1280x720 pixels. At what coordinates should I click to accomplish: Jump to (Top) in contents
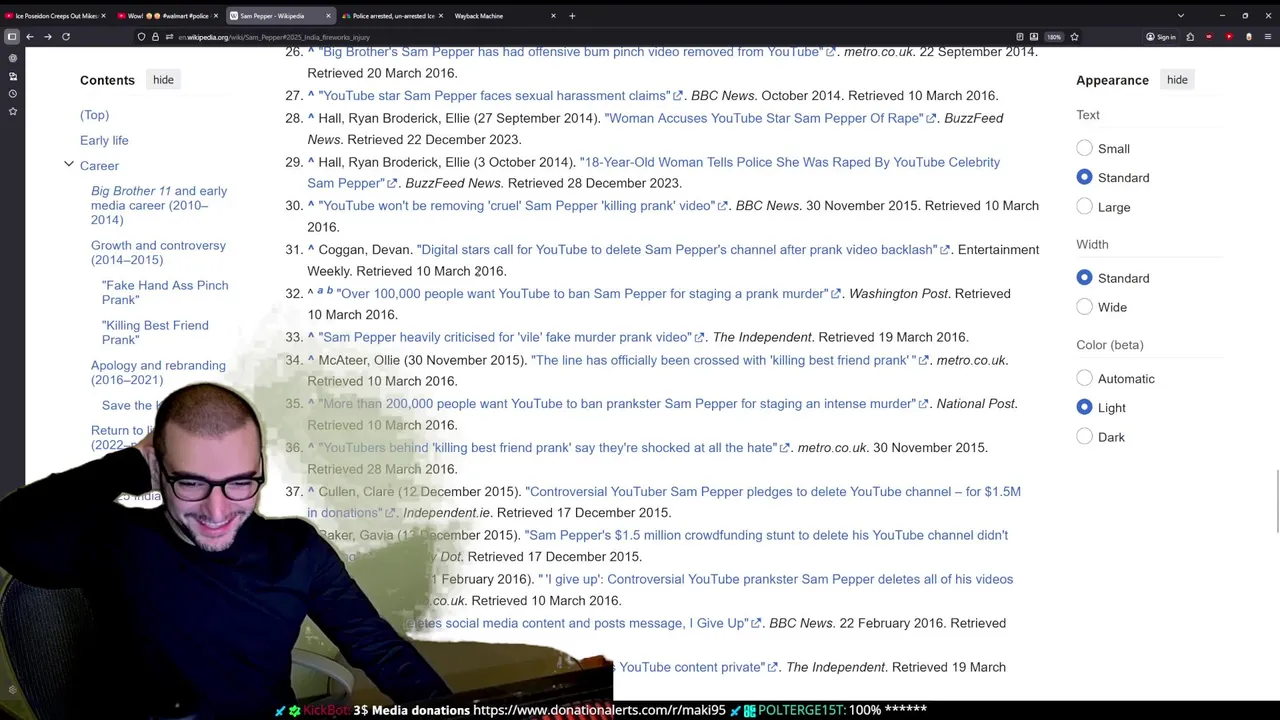[x=94, y=115]
